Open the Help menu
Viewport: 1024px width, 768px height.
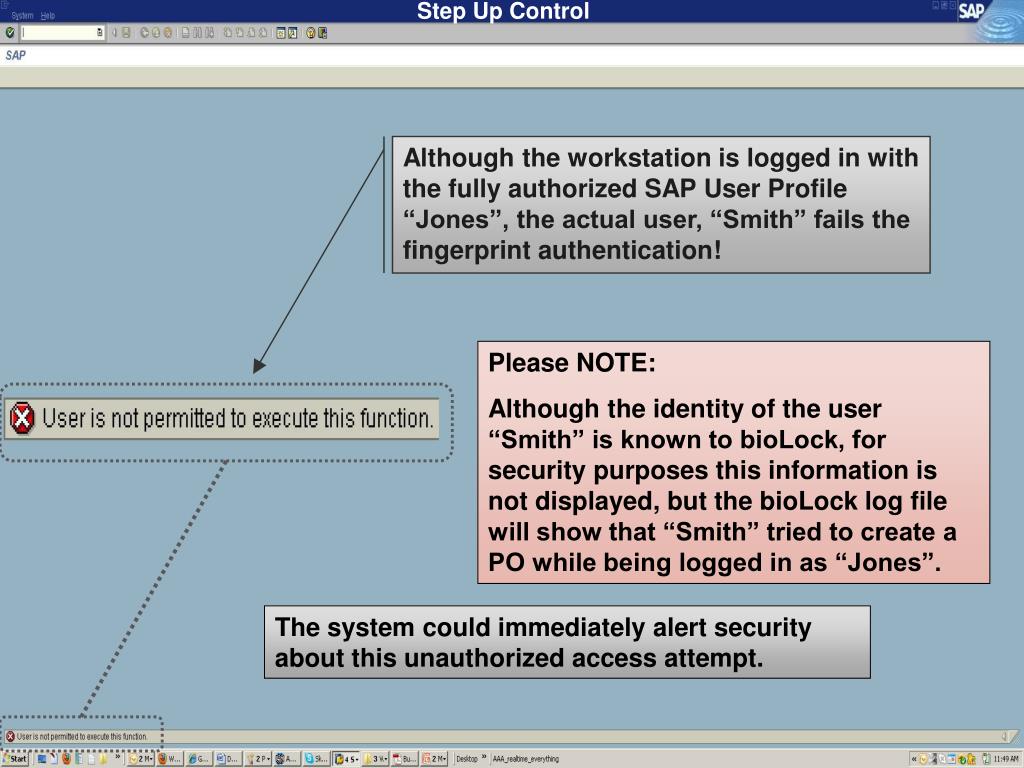[x=48, y=15]
